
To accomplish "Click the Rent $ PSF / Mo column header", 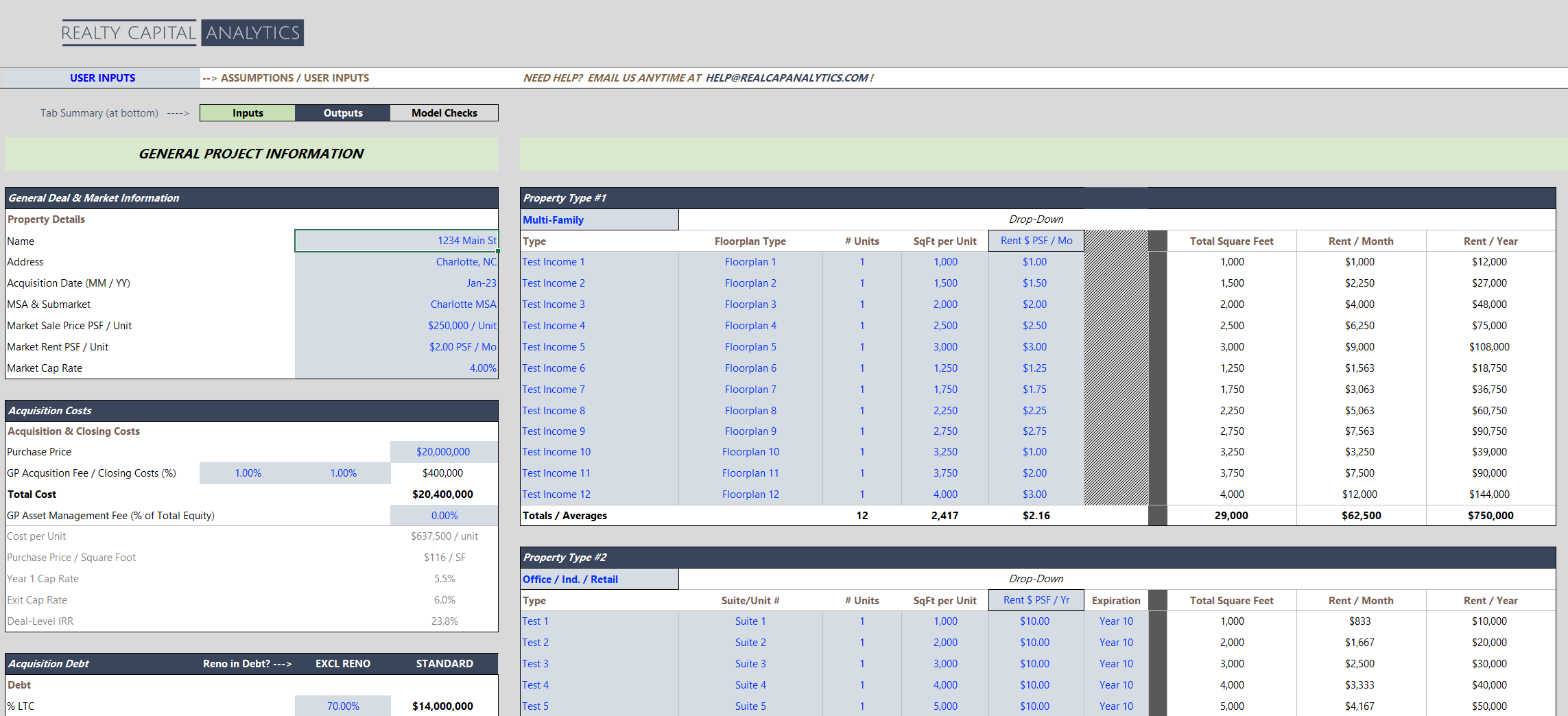I will click(x=1035, y=241).
